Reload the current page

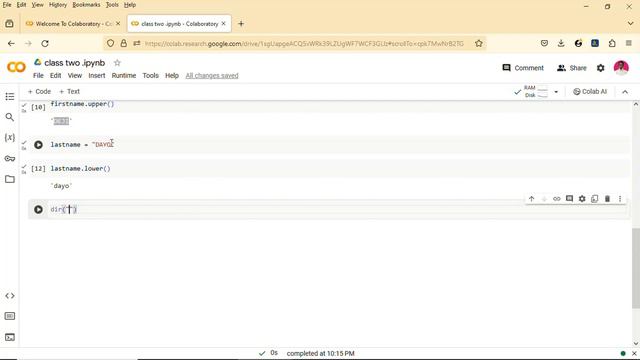(x=45, y=43)
